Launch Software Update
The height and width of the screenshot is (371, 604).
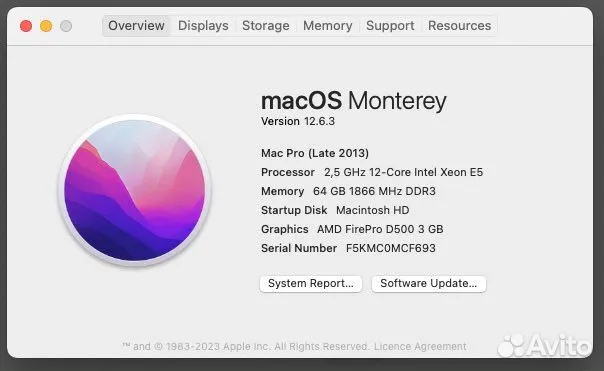[428, 284]
